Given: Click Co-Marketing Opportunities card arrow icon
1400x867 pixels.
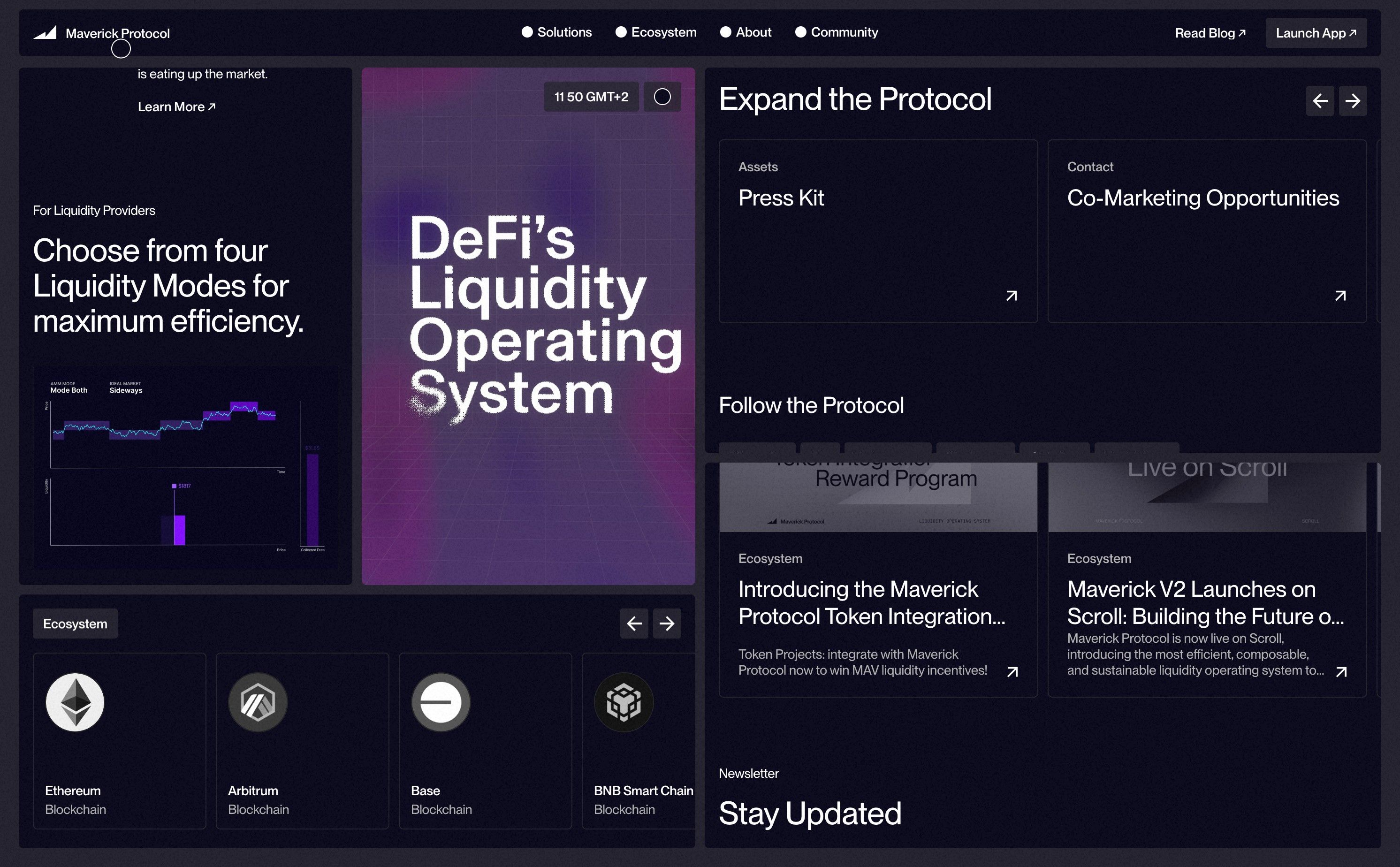Looking at the screenshot, I should click(x=1340, y=296).
